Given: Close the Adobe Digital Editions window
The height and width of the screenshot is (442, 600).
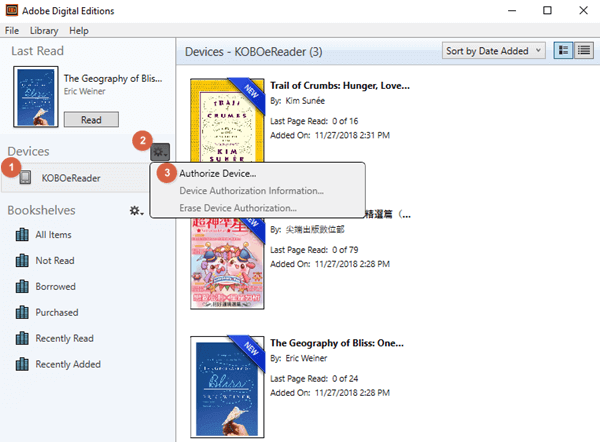Looking at the screenshot, I should [x=583, y=10].
